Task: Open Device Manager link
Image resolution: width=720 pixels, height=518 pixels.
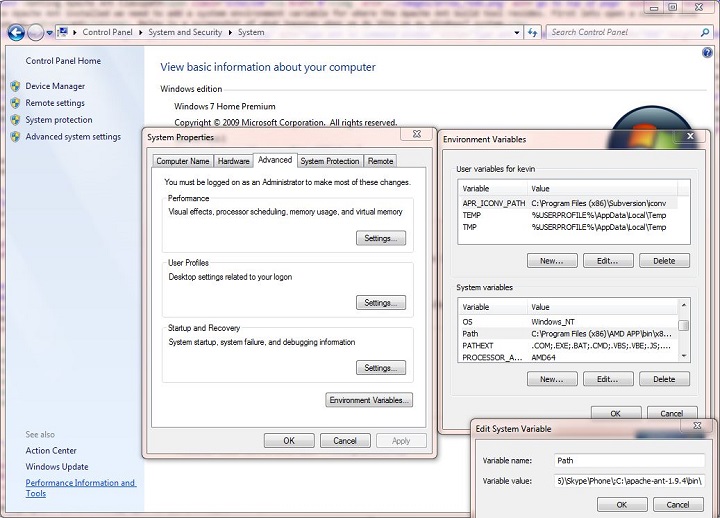Action: [x=55, y=86]
